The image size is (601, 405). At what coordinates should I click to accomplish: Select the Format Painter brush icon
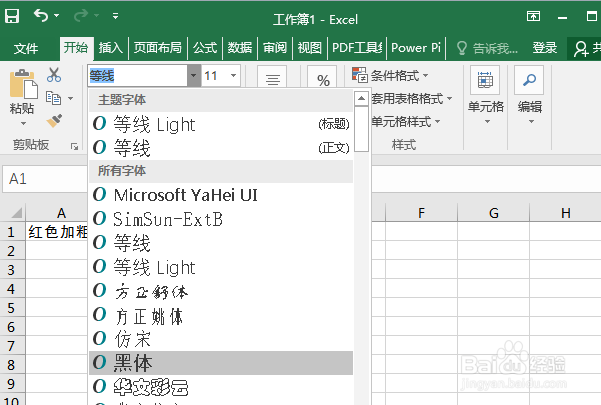[x=54, y=120]
